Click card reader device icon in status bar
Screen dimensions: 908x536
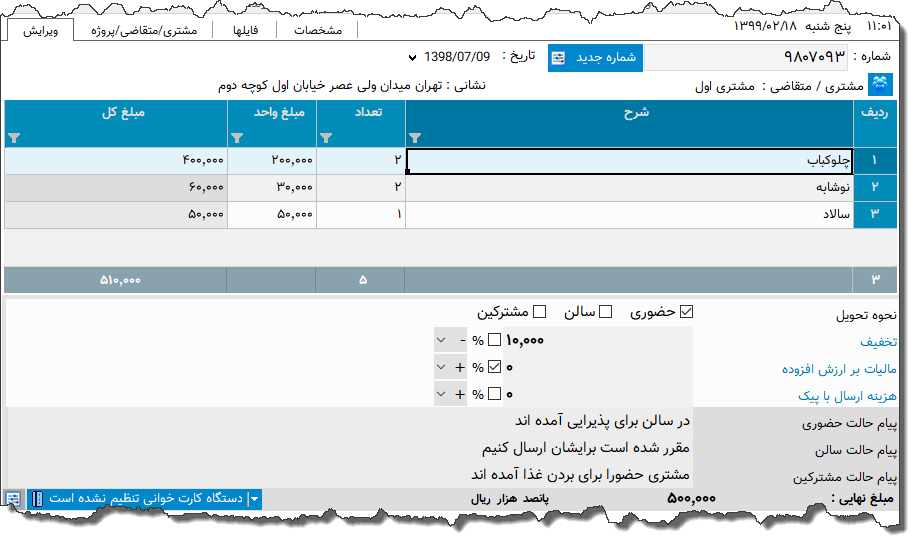click(x=37, y=498)
